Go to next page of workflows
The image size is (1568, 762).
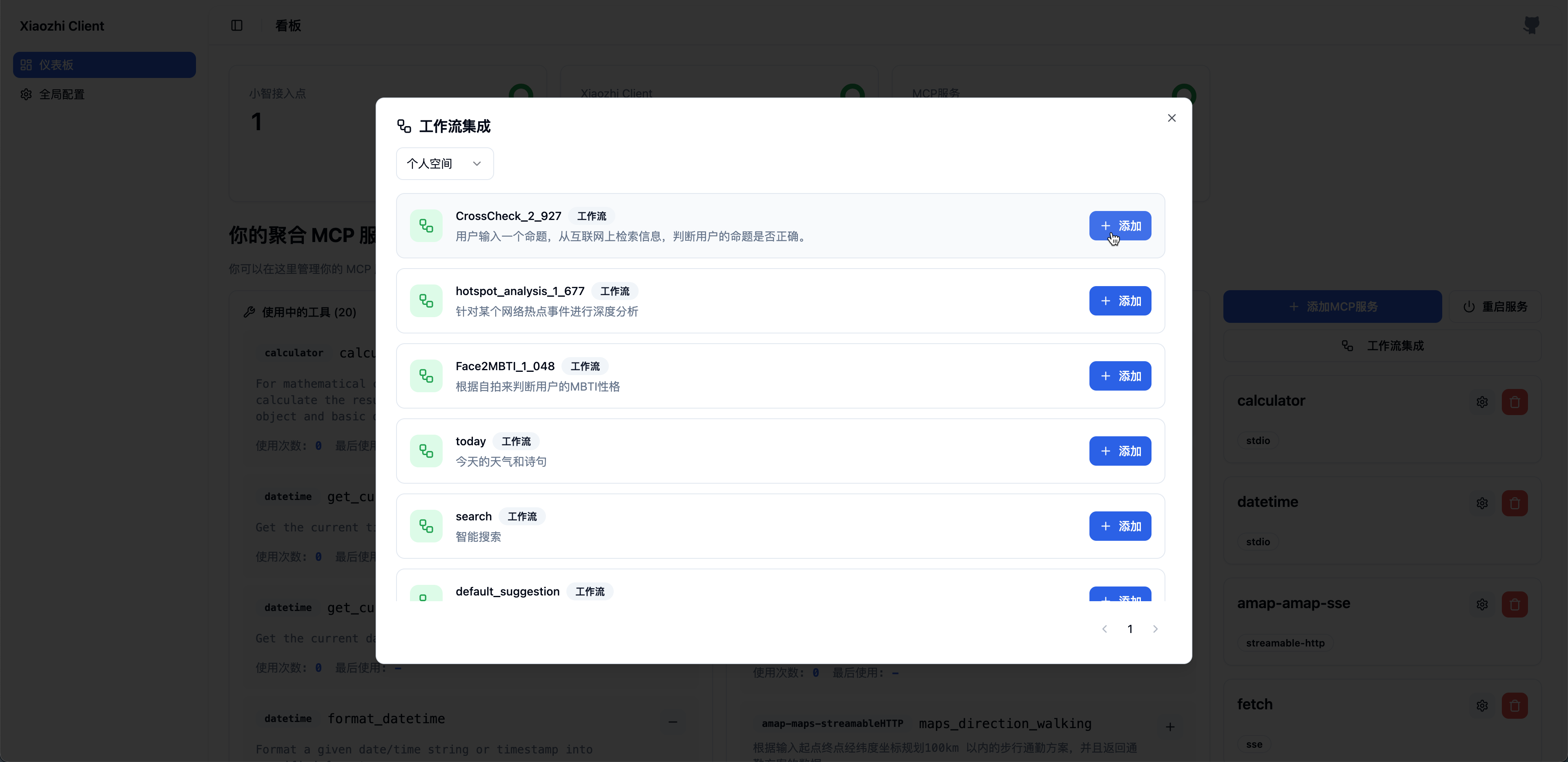1155,629
